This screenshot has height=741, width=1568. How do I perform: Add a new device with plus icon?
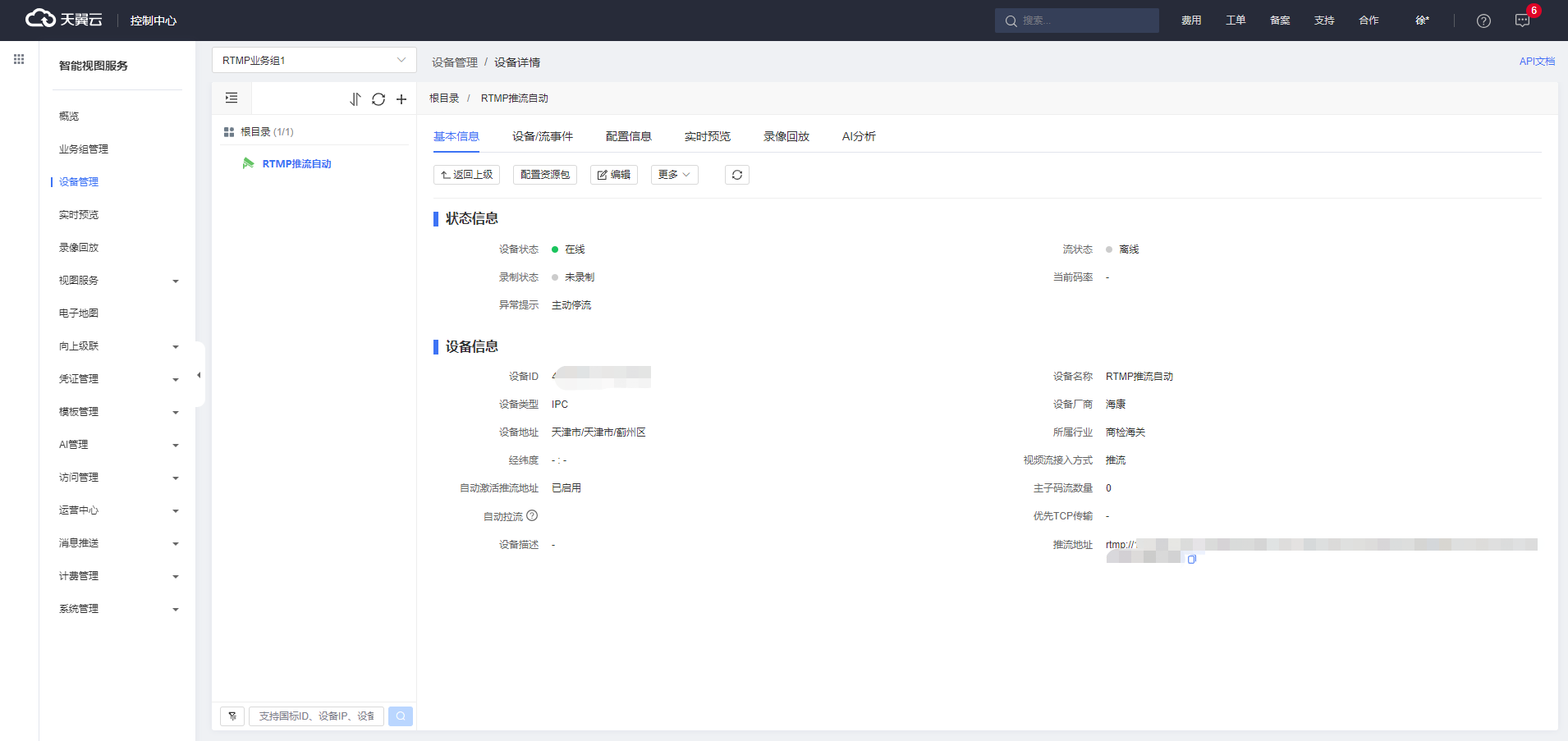click(x=401, y=99)
